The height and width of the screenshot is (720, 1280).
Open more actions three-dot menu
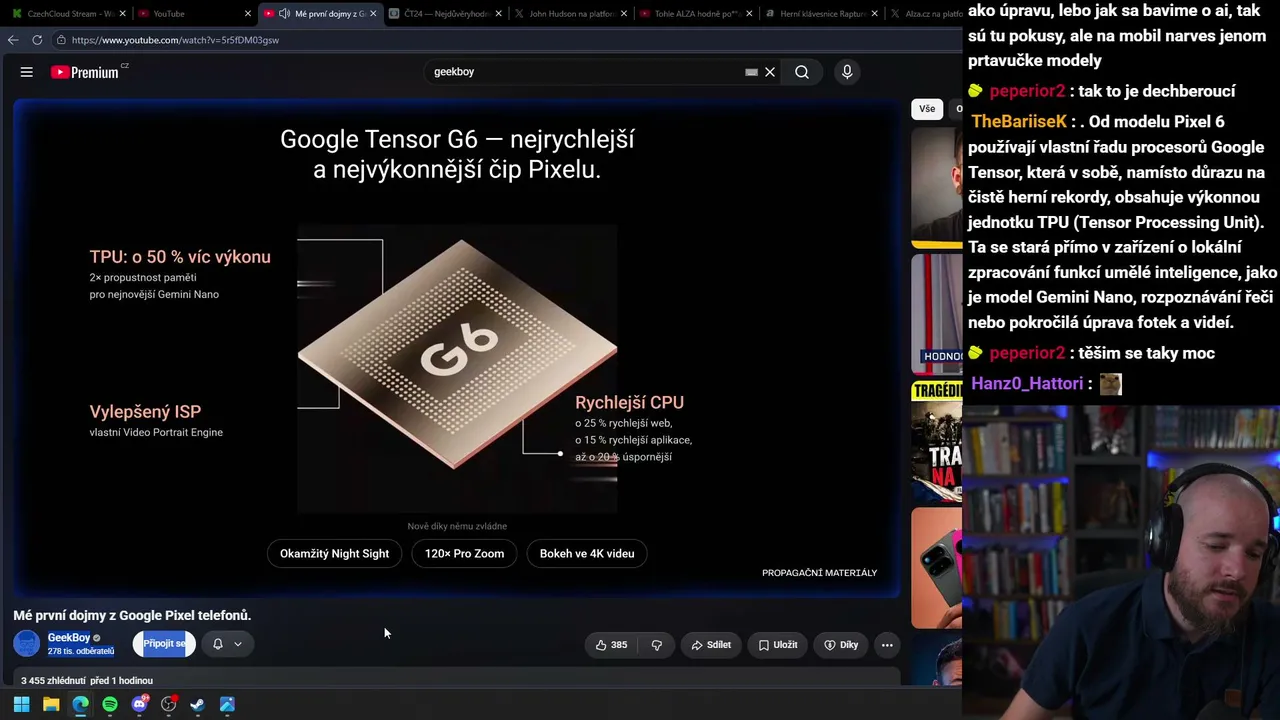pyautogui.click(x=887, y=645)
